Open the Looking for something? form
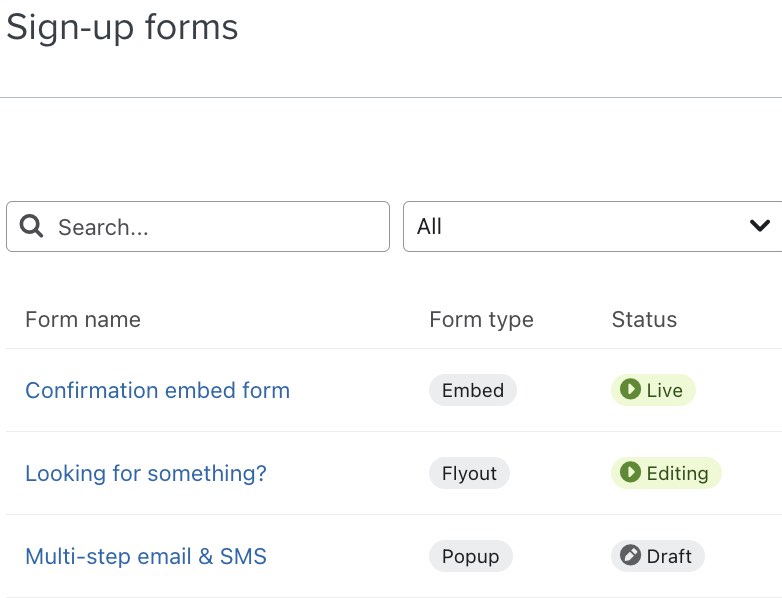The image size is (782, 598). 146,473
